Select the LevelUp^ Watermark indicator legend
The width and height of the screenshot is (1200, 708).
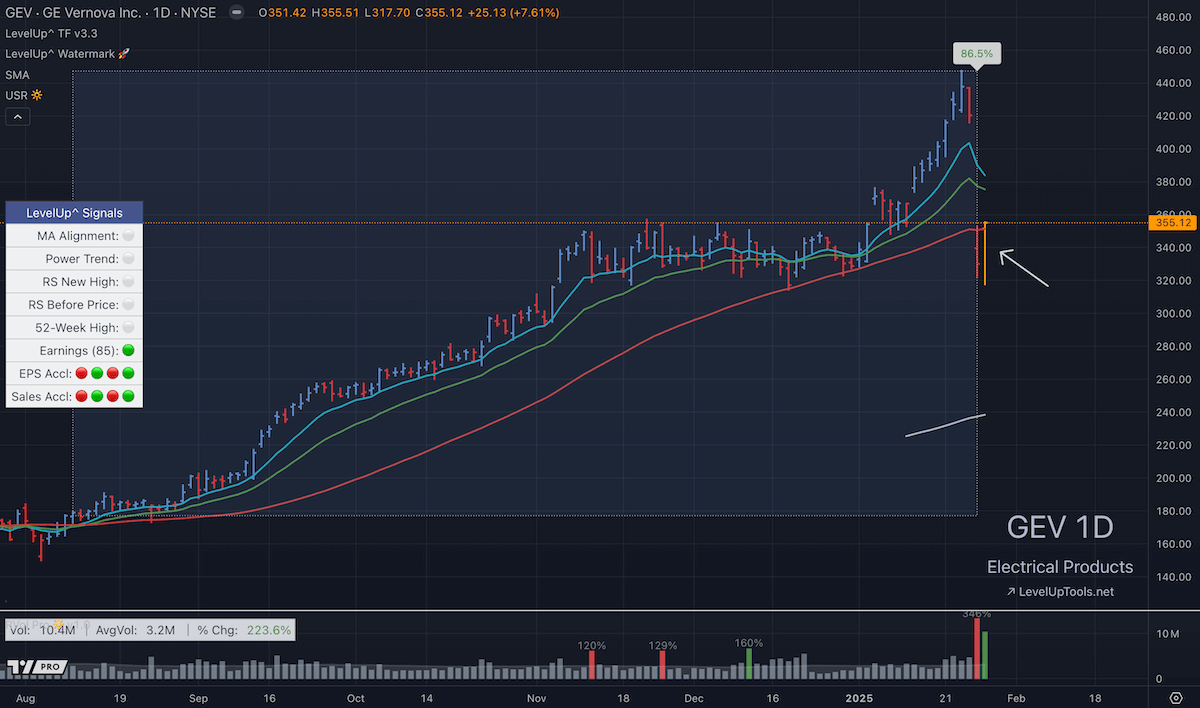68,53
